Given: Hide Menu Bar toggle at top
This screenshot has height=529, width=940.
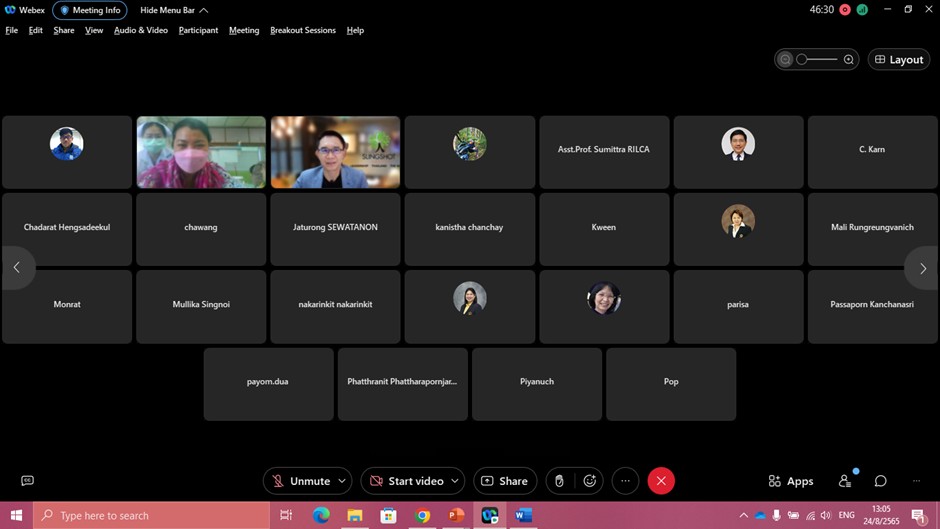Looking at the screenshot, I should point(174,10).
